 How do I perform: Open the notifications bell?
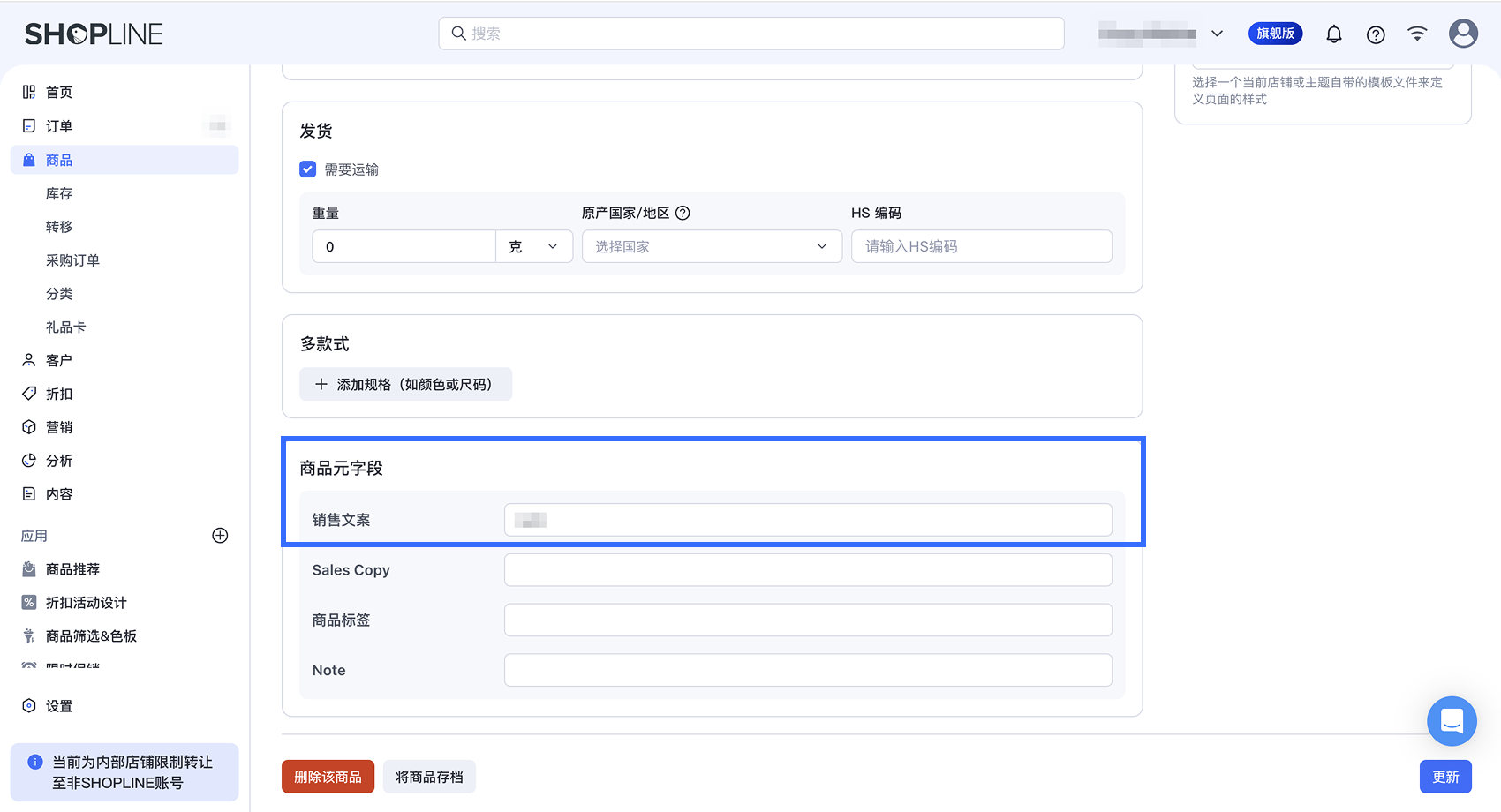coord(1334,34)
